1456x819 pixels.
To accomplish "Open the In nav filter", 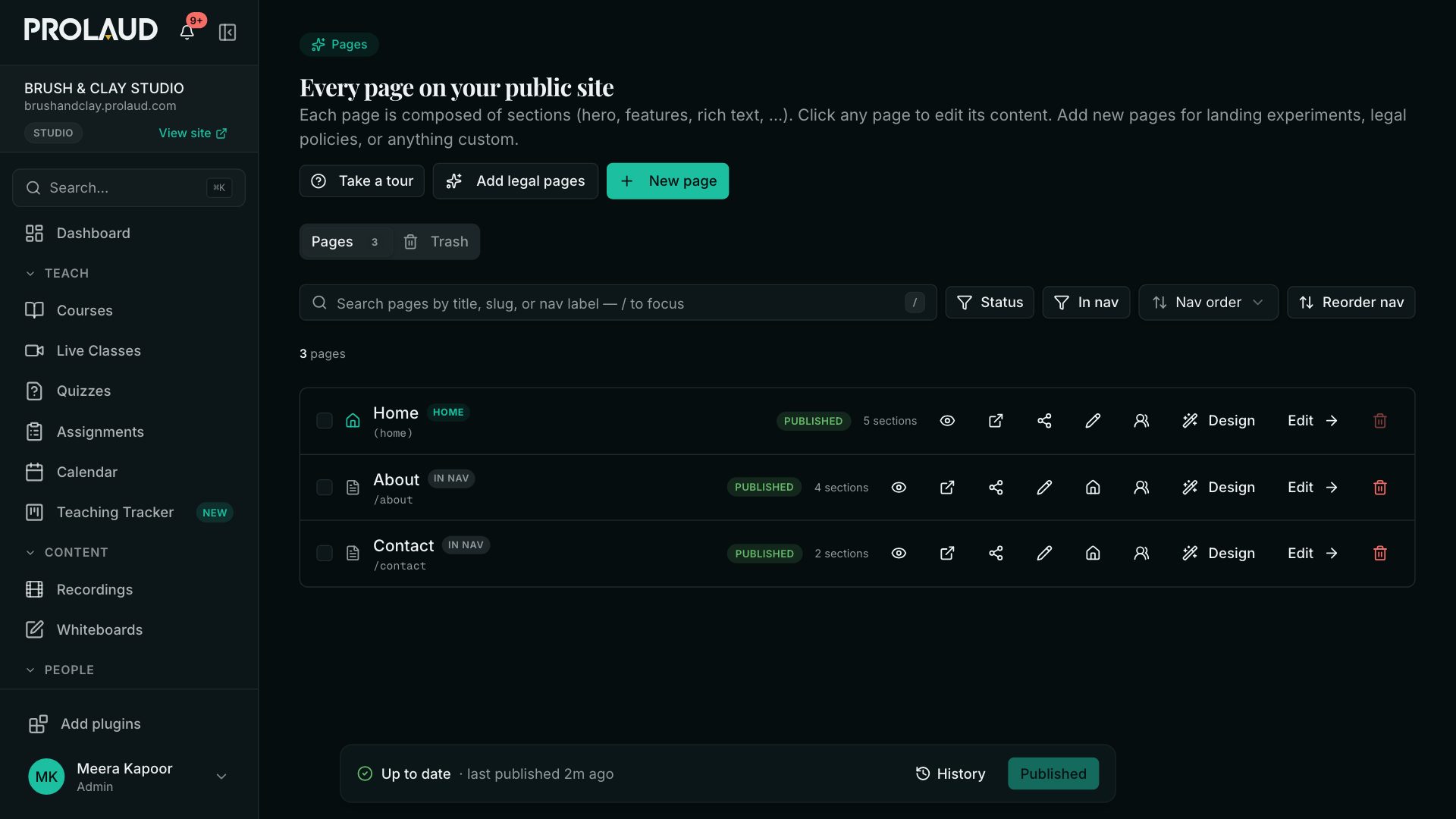I will tap(1086, 303).
